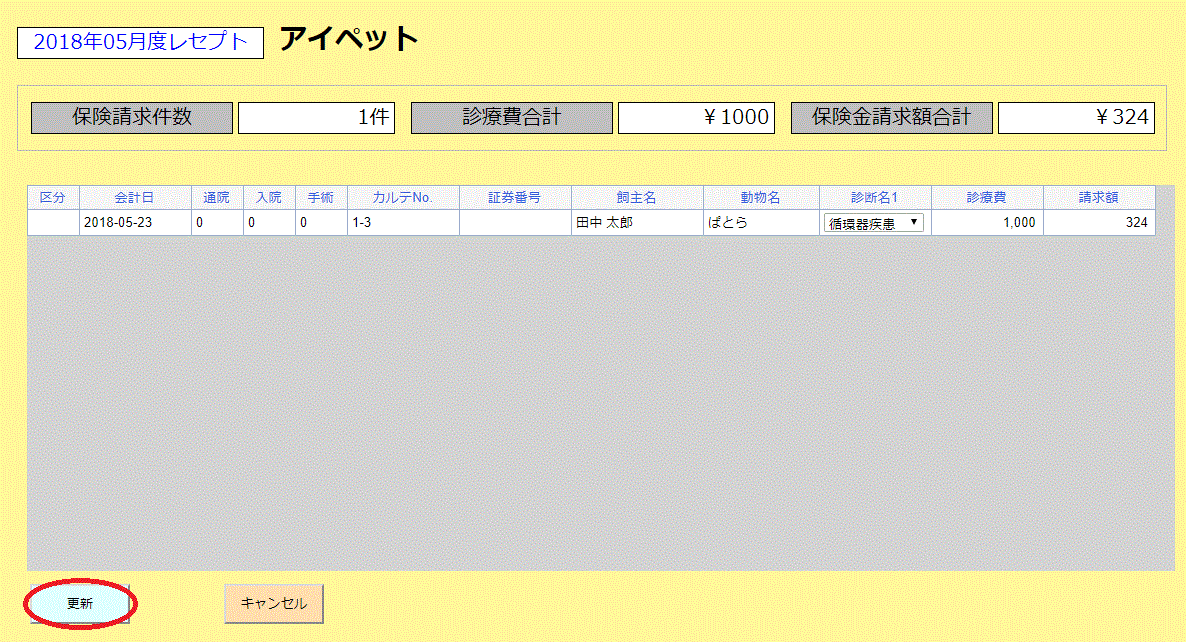Click the ￥324 claim total field

(x=1076, y=118)
